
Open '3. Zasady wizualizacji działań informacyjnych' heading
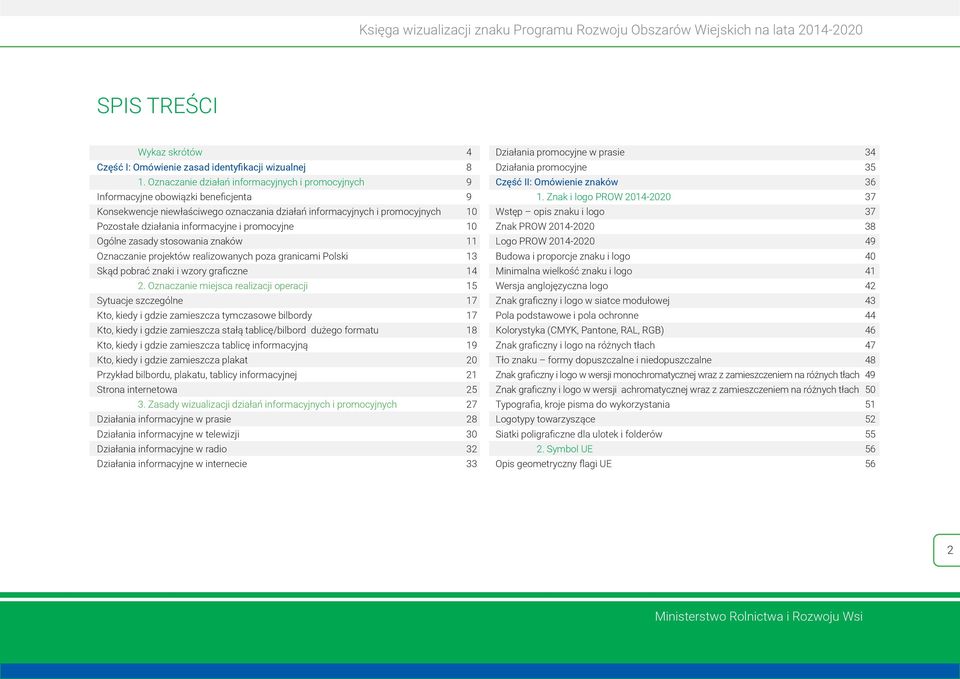coord(267,404)
